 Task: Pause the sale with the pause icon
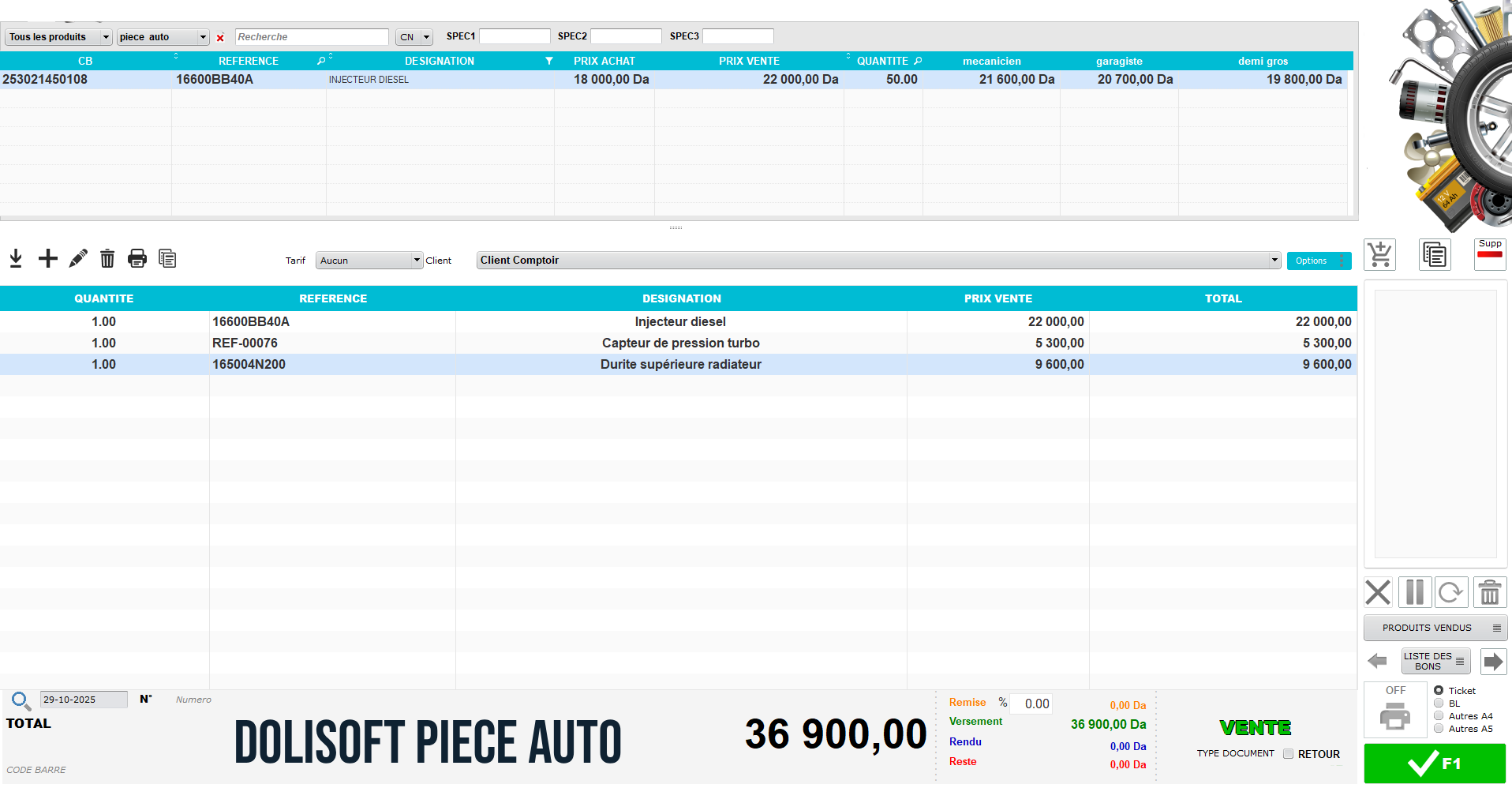(1414, 592)
